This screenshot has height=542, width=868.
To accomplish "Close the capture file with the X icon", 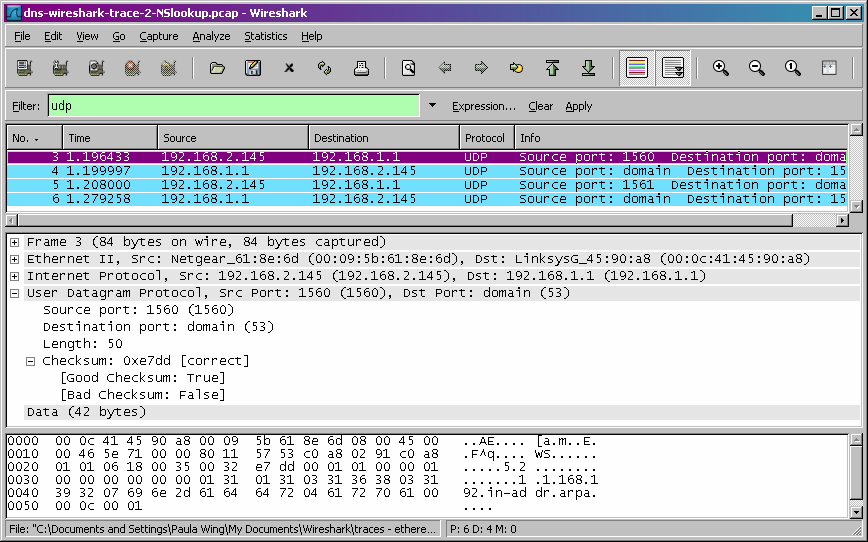I will [x=289, y=68].
